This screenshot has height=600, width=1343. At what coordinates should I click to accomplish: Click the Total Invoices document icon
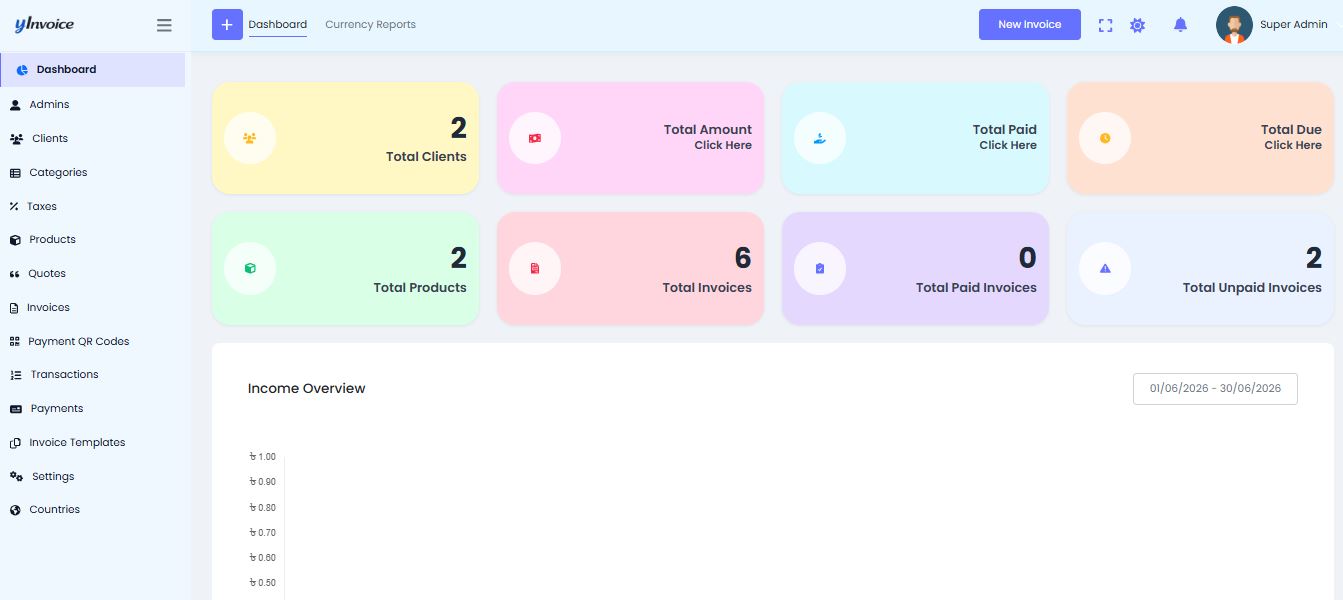coord(535,268)
